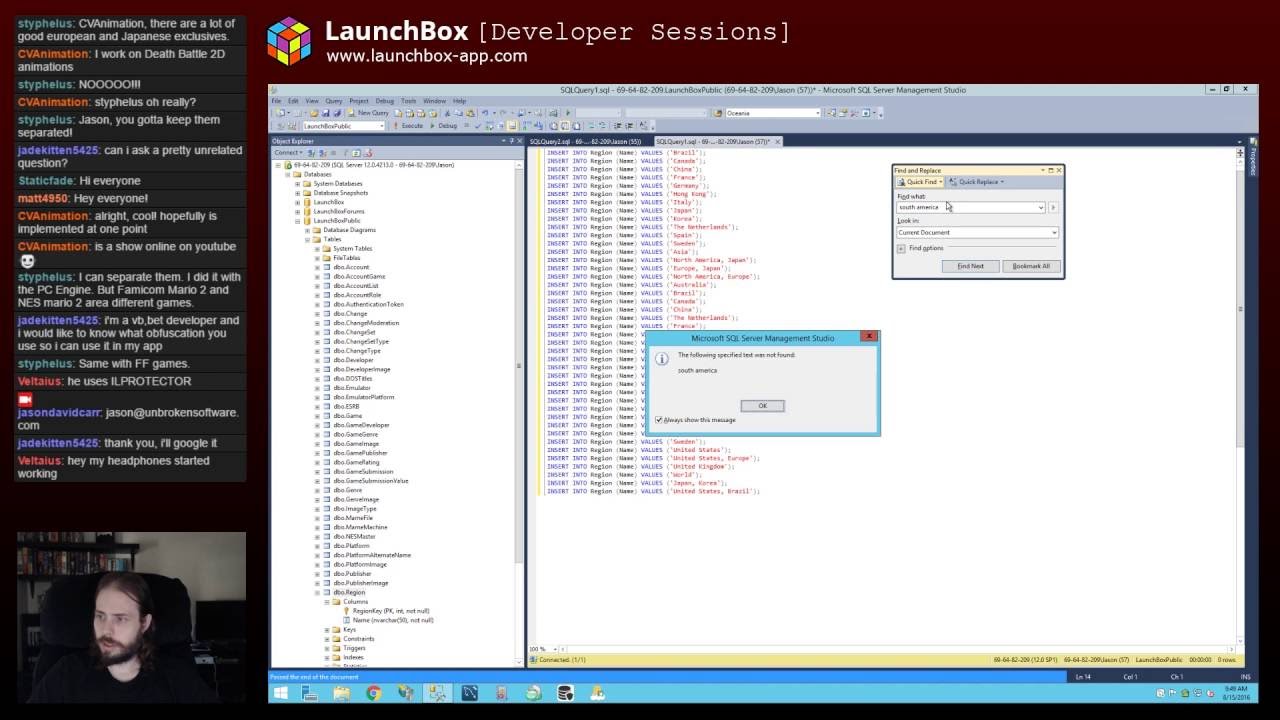Click the Bookmark All button
This screenshot has height=720, width=1280.
pos(1031,266)
